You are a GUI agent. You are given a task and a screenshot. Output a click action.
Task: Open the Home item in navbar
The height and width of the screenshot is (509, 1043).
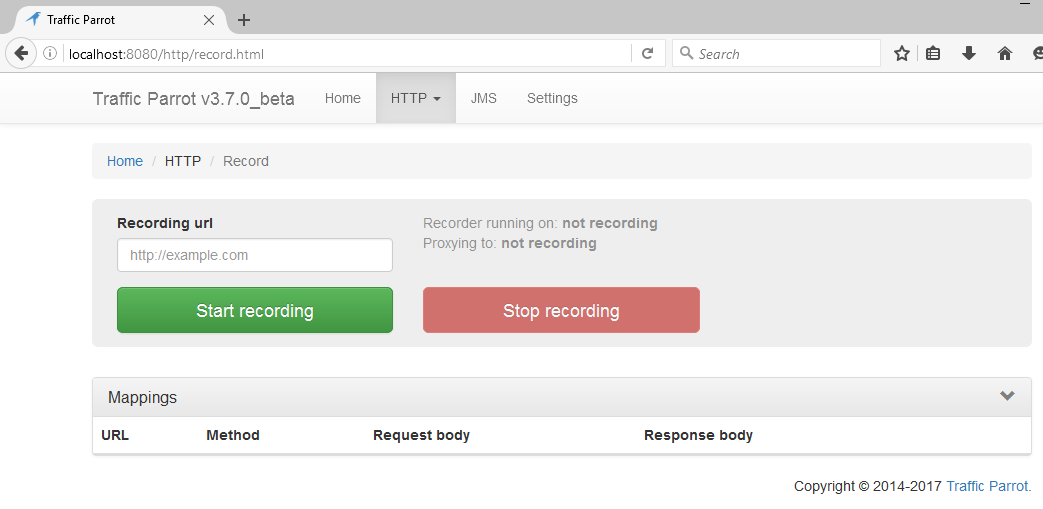pyautogui.click(x=342, y=98)
